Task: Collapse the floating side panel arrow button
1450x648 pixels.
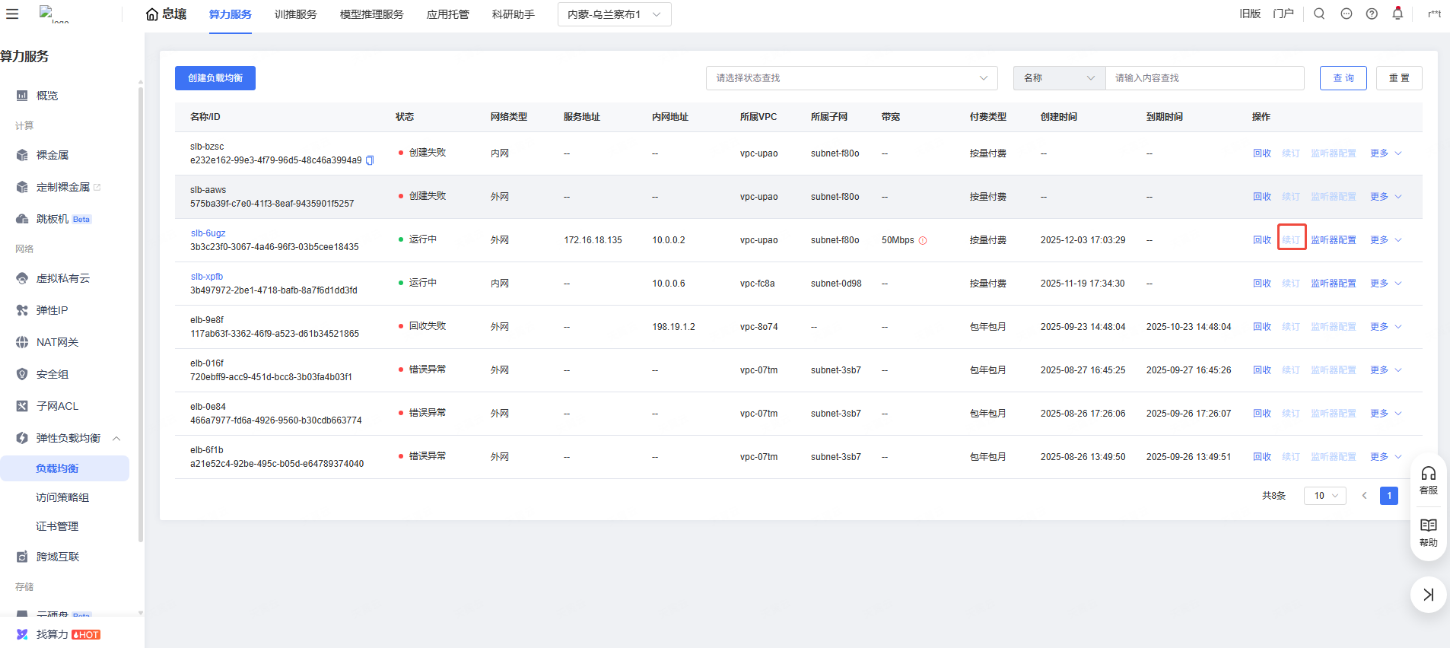Action: pos(1428,595)
